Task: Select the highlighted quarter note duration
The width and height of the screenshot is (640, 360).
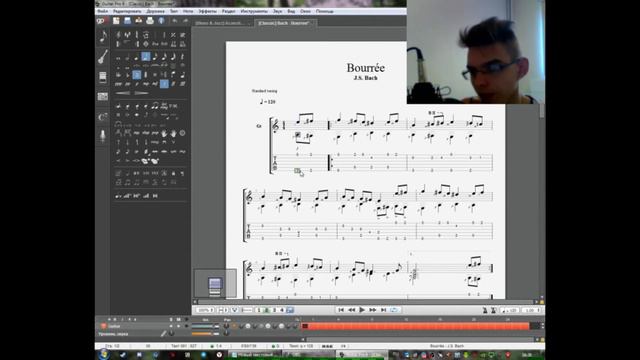Action: (x=146, y=56)
